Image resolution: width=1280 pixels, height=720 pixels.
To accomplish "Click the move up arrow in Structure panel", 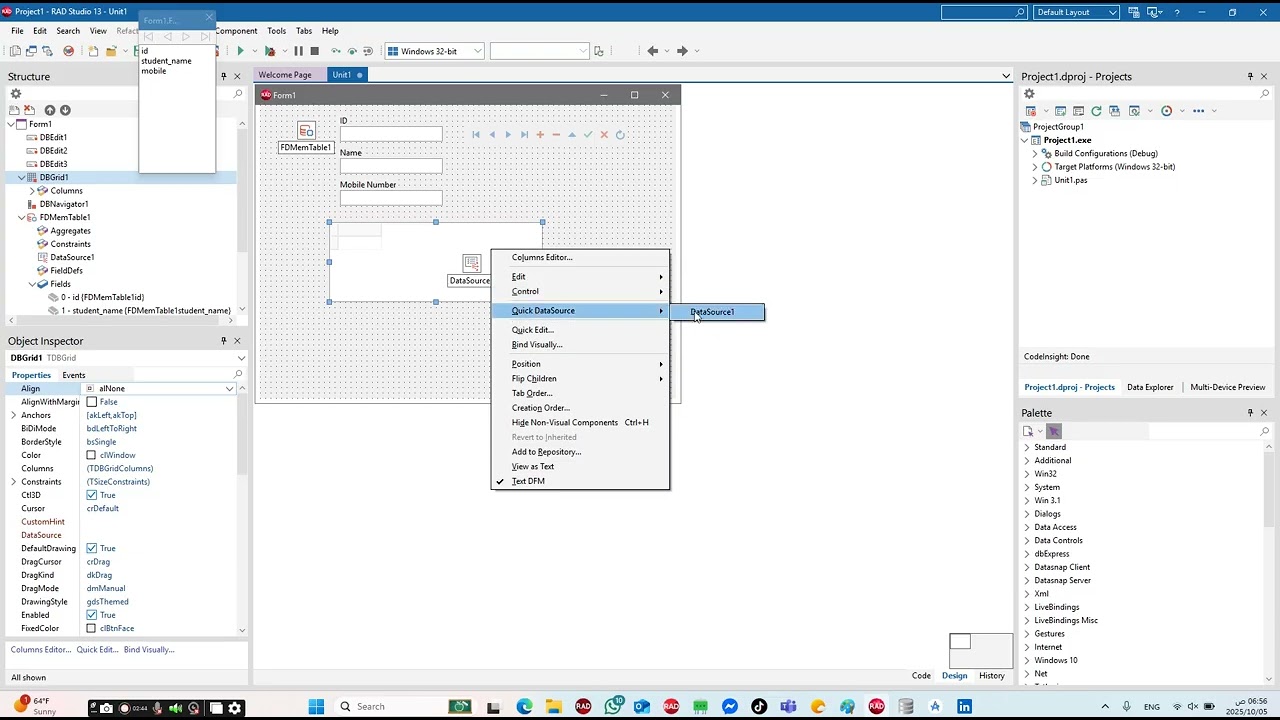I will pos(49,110).
